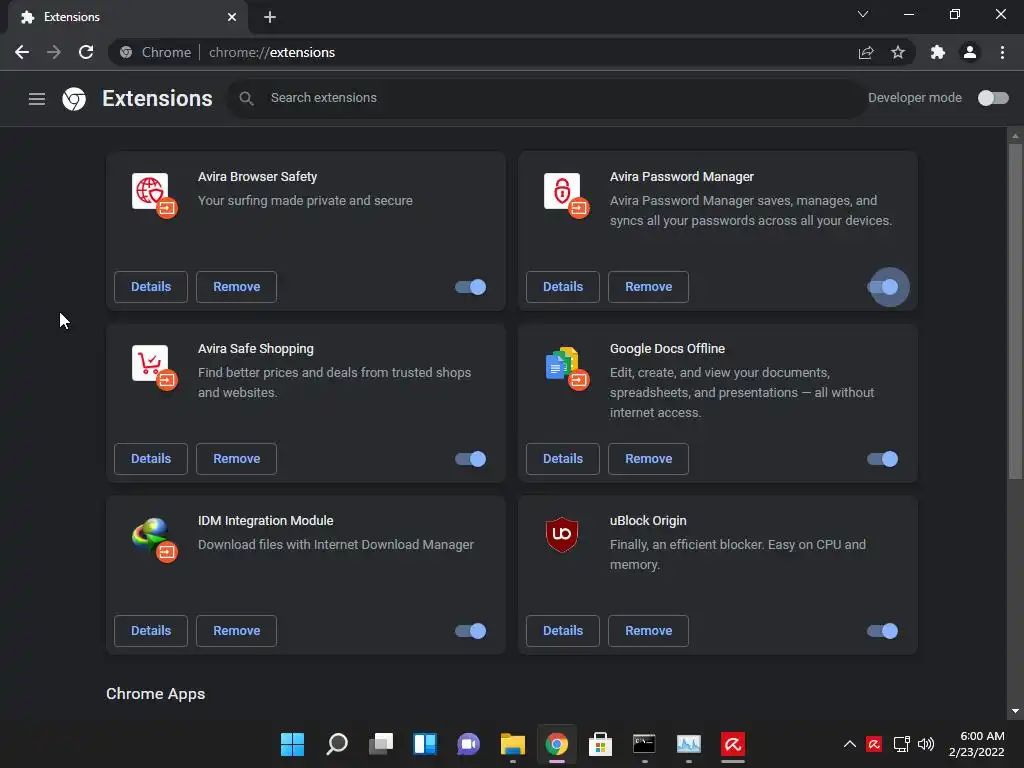Open a new tab with the plus button
Screen dimensions: 1024x768
(270, 18)
